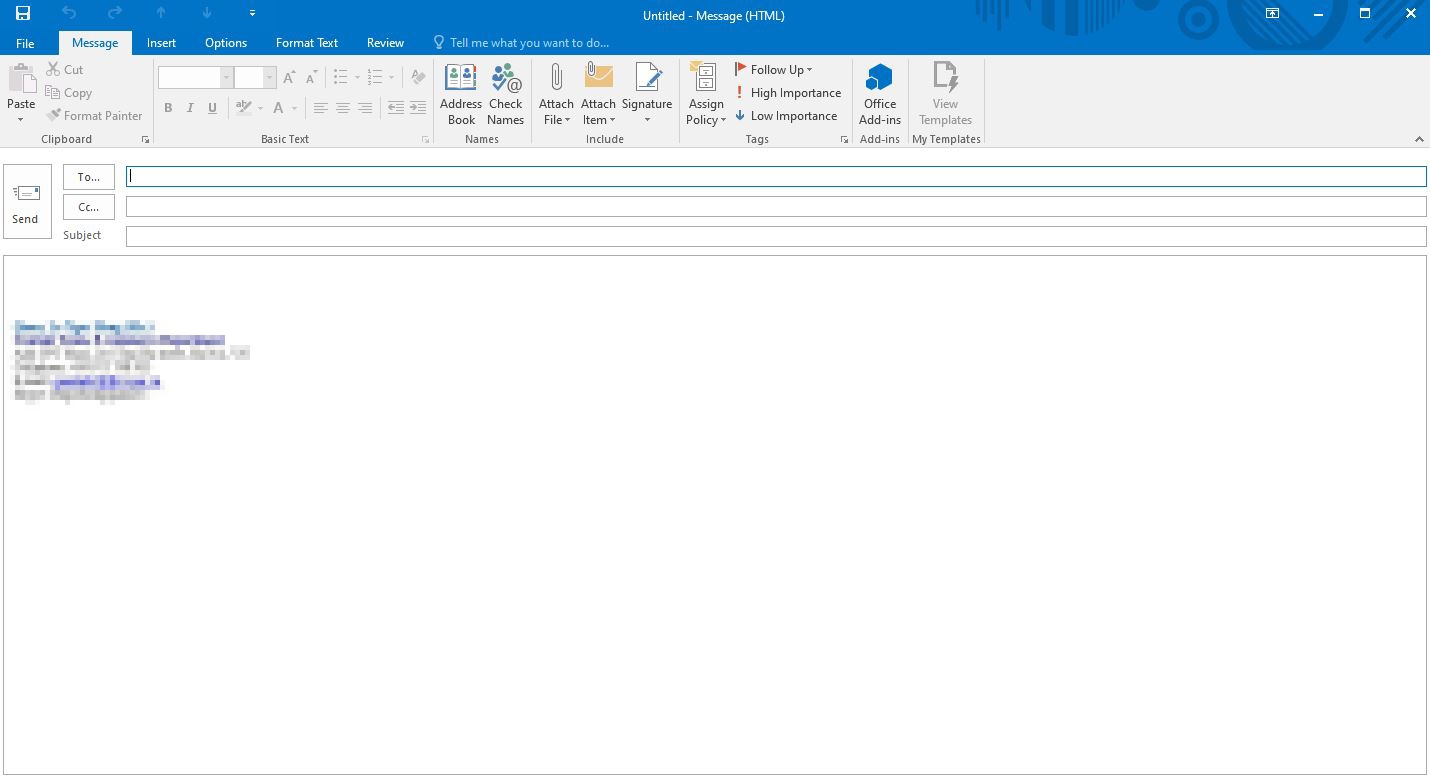This screenshot has width=1430, height=776.
Task: Click the Cut scissors button
Action: (65, 70)
